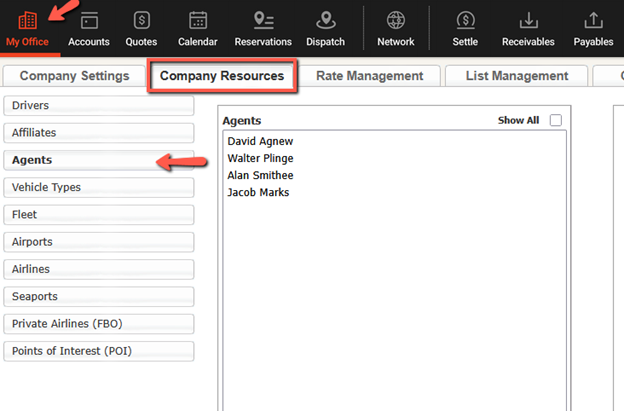624x411 pixels.
Task: Open the Quotes dollar icon
Action: tap(141, 20)
